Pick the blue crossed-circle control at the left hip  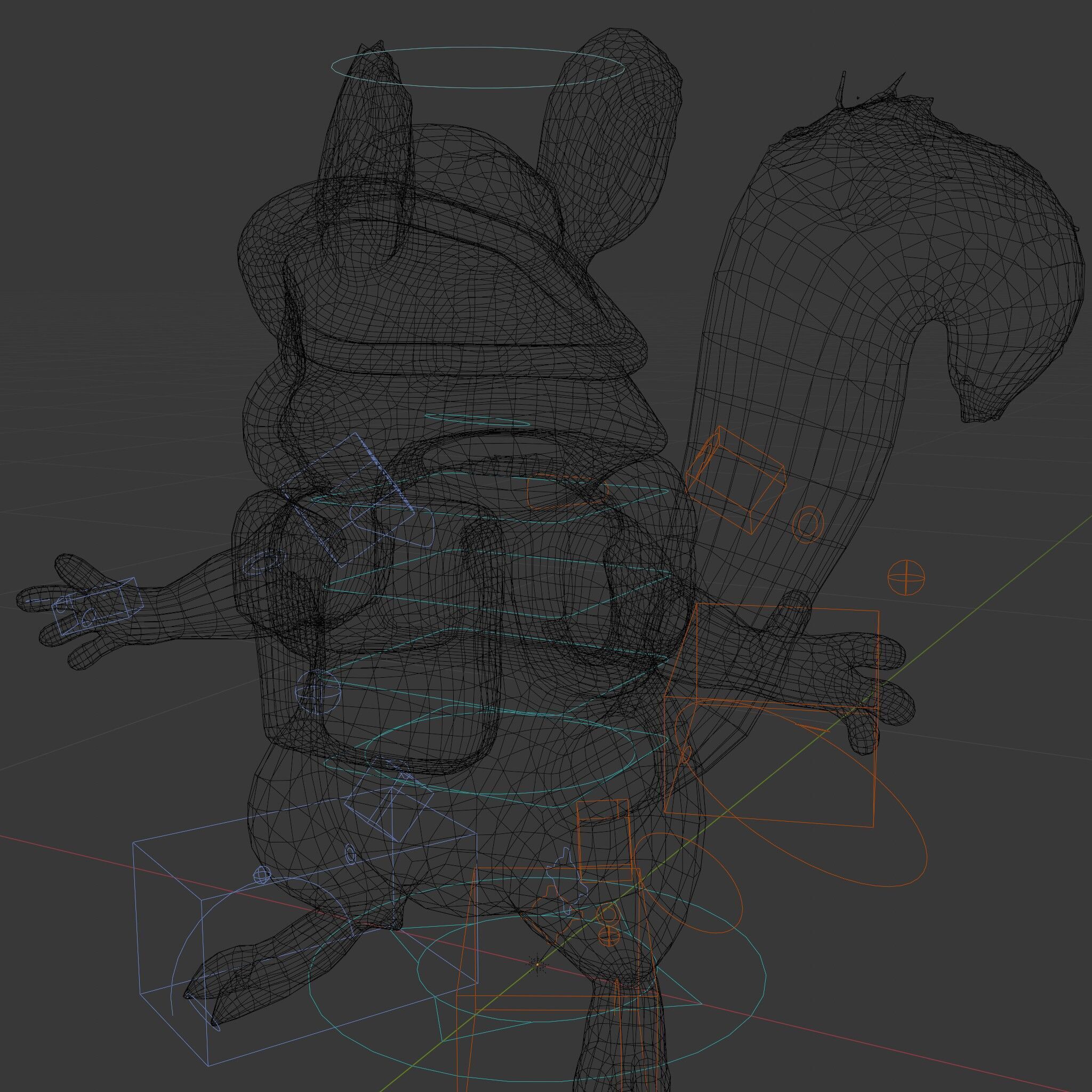click(x=318, y=692)
